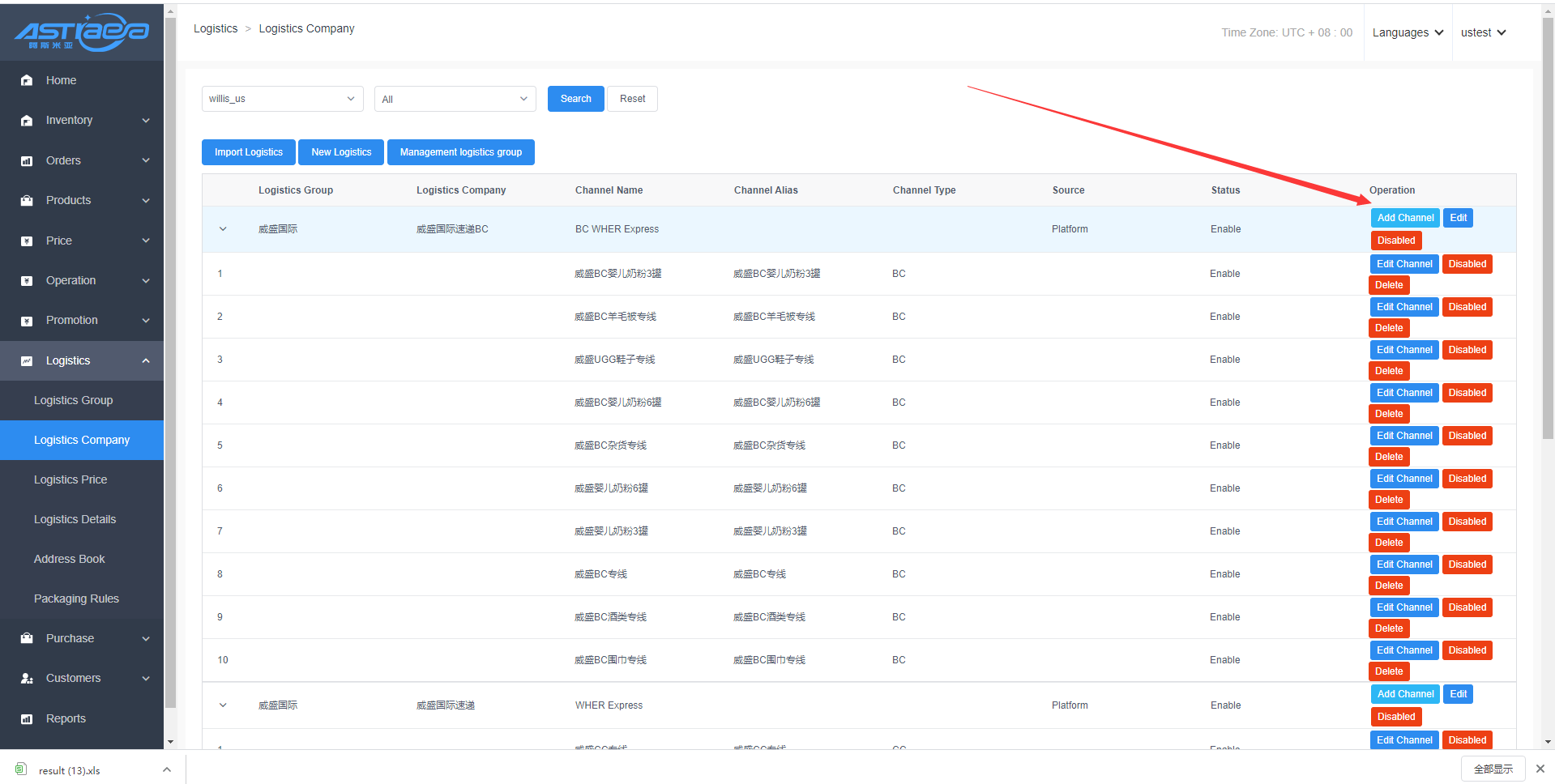Open the Logistics Price menu item
The width and height of the screenshot is (1555, 784).
pos(70,479)
